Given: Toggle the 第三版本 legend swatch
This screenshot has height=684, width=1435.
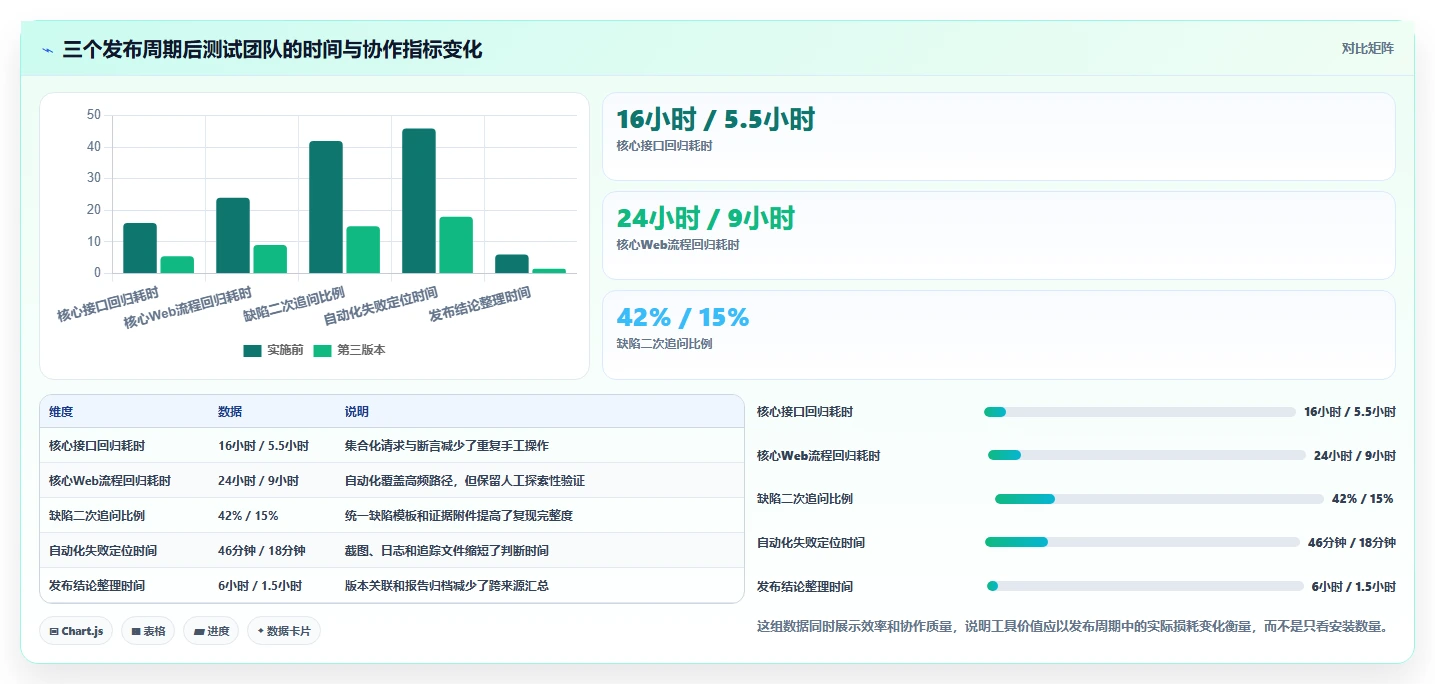Looking at the screenshot, I should [x=322, y=350].
